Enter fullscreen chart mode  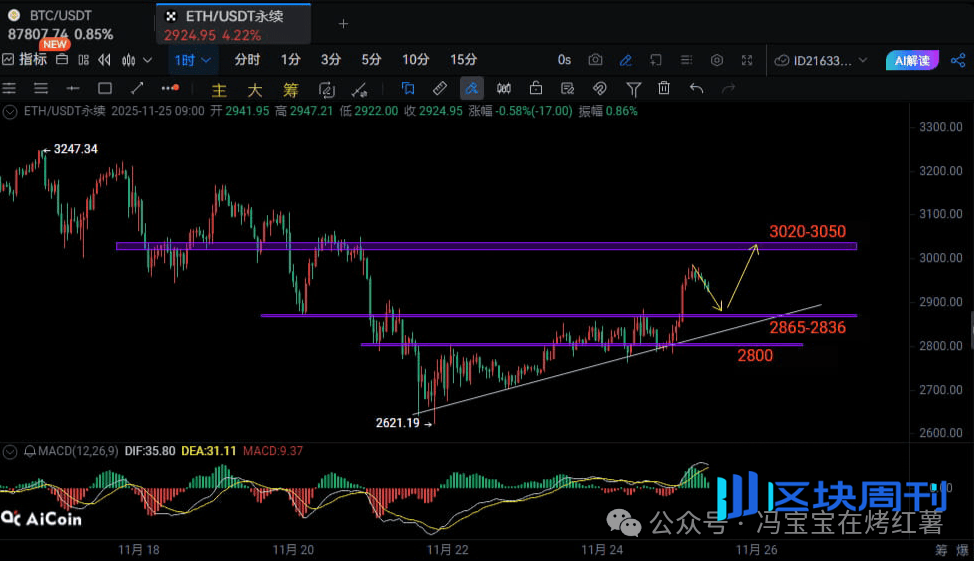(746, 60)
